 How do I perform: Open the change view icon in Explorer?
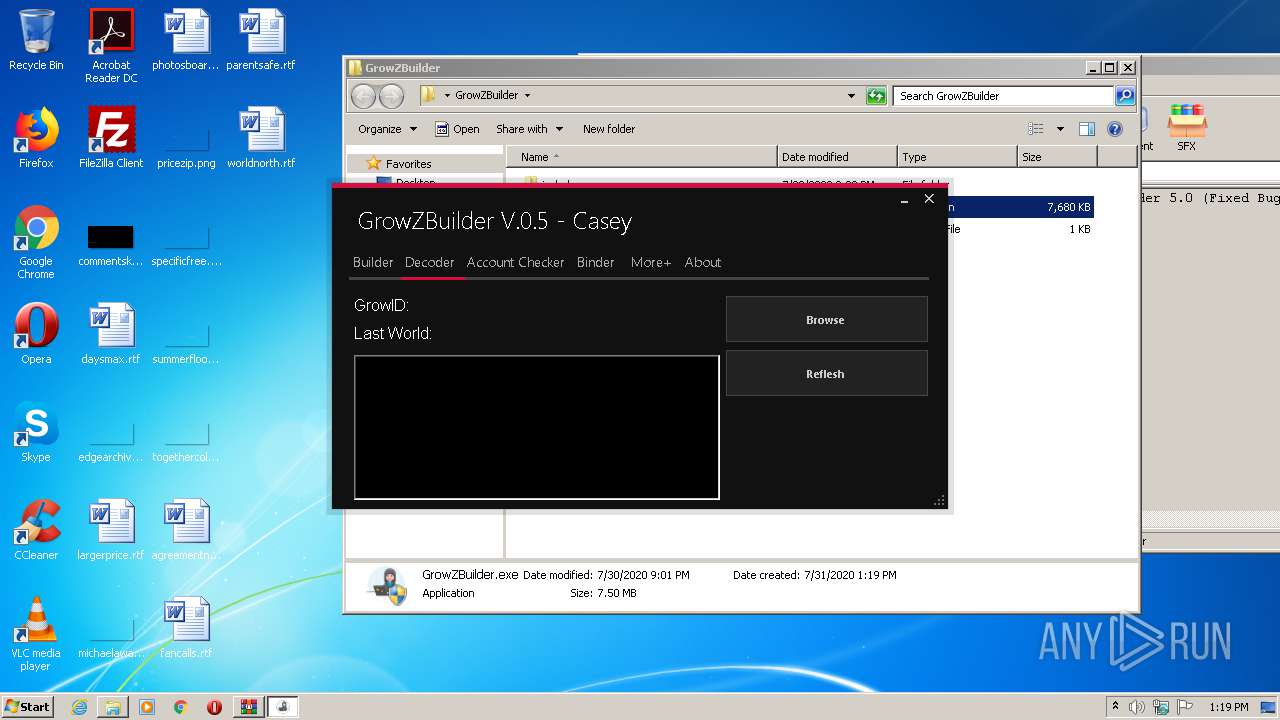[x=1036, y=129]
